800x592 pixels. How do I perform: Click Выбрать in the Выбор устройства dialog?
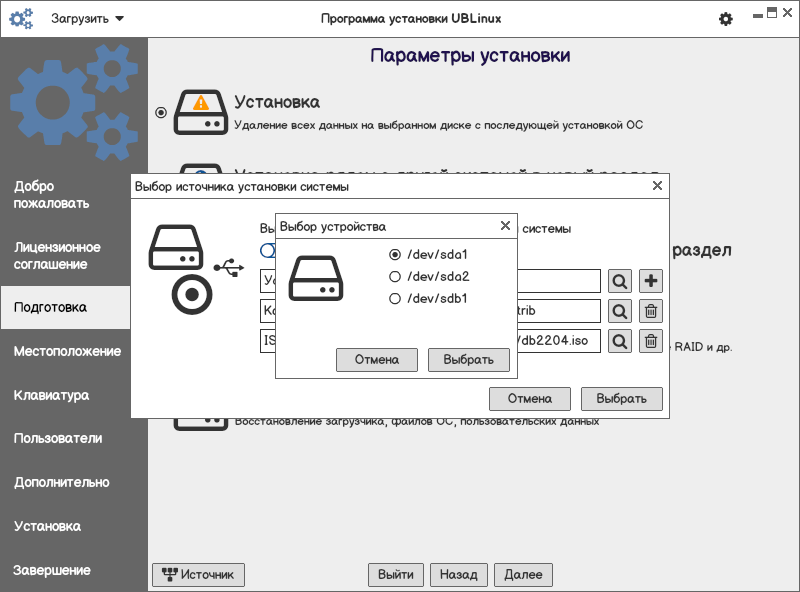pos(468,360)
